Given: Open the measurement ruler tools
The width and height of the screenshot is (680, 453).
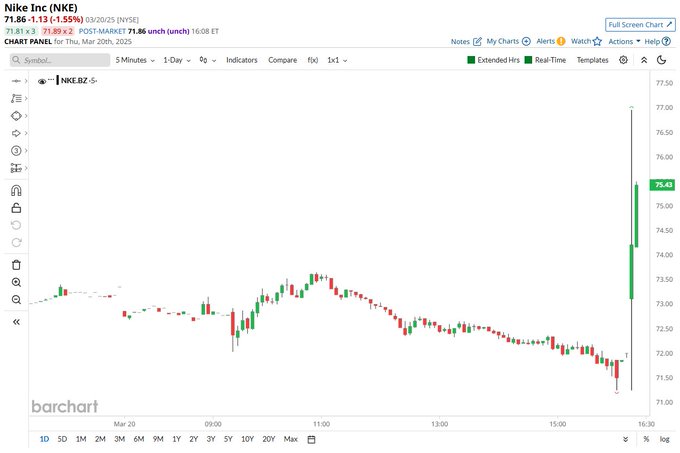Looking at the screenshot, I should coord(16,168).
